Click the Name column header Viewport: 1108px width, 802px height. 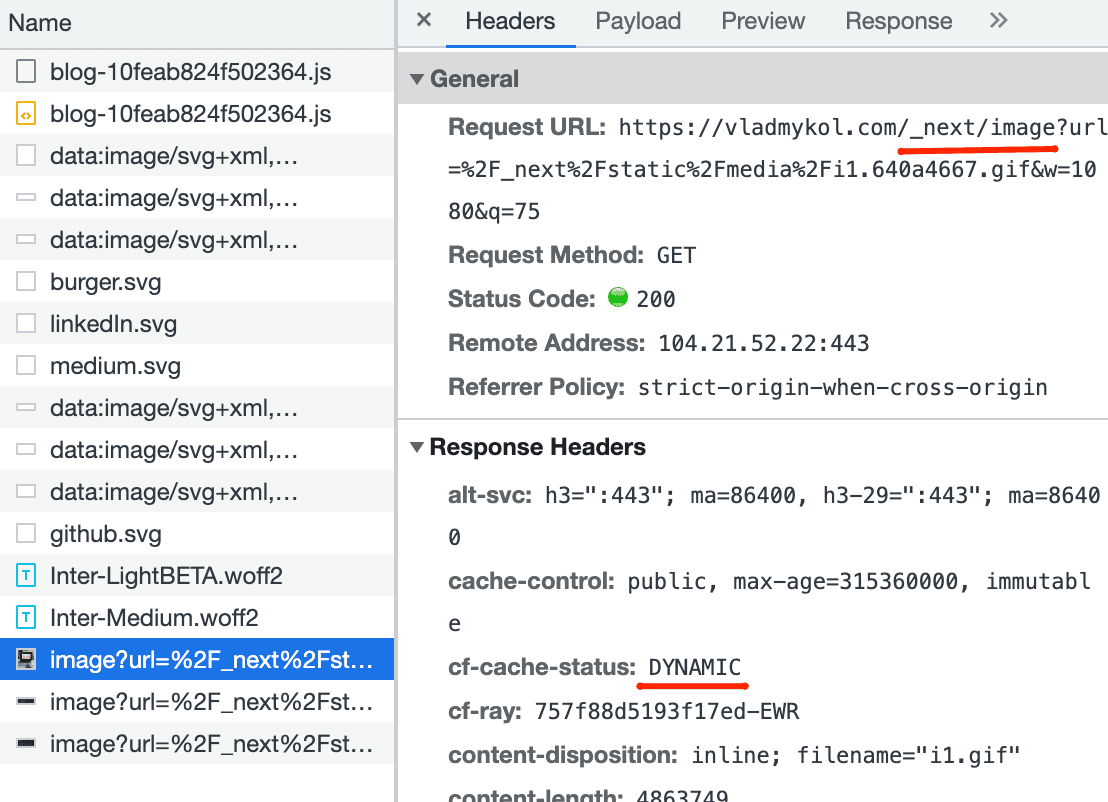click(40, 23)
